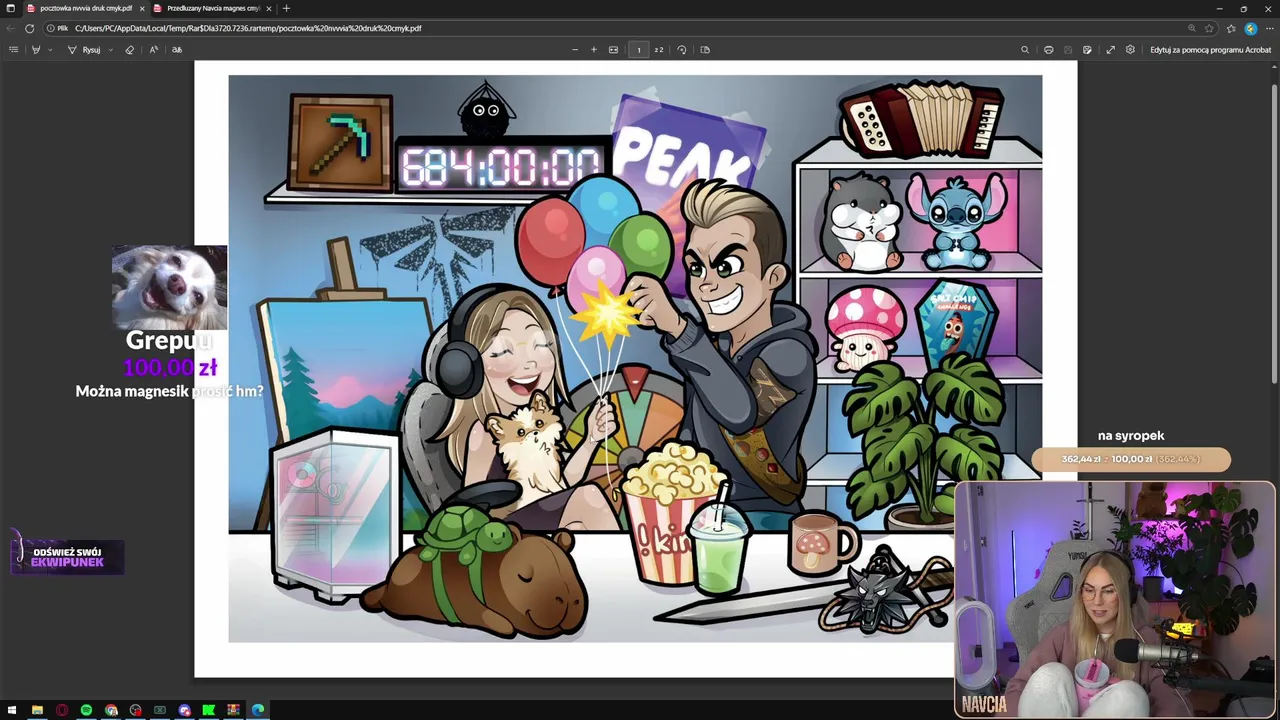This screenshot has height=720, width=1280.
Task: Open Kick app from taskbar
Action: (x=209, y=710)
